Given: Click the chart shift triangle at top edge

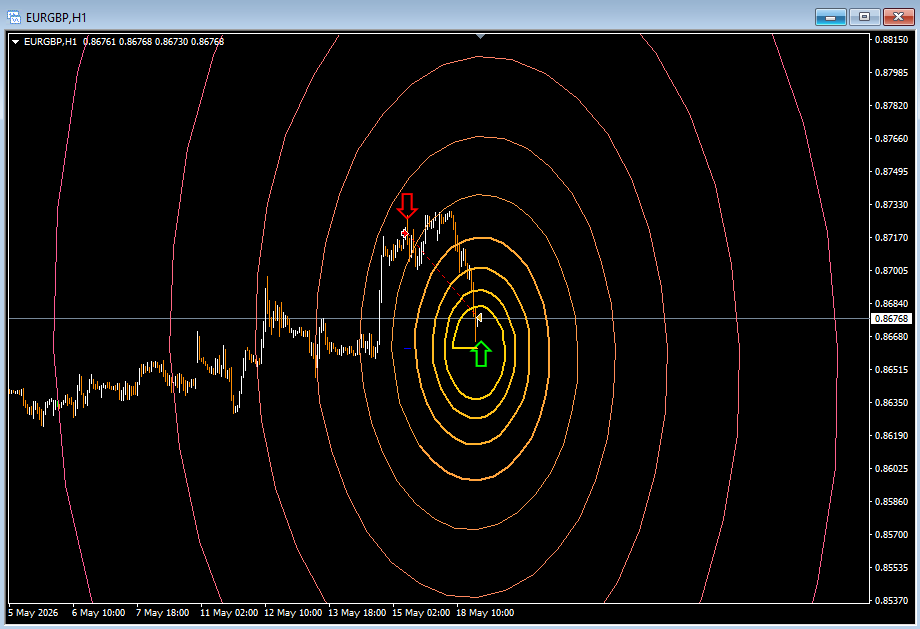Looking at the screenshot, I should click(x=481, y=36).
